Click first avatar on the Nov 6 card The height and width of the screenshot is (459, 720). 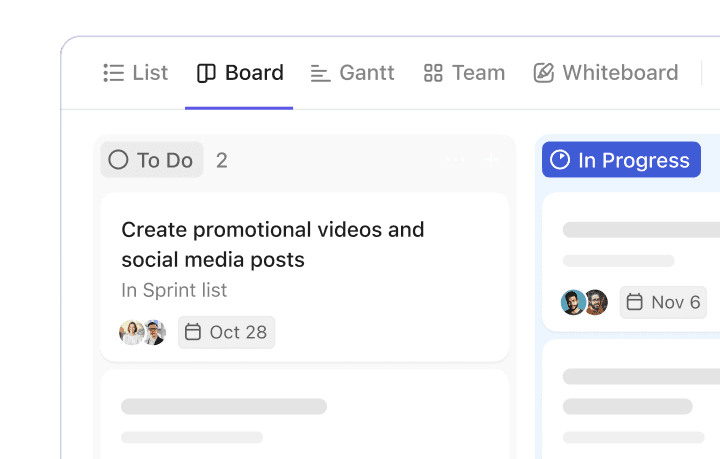click(x=573, y=302)
